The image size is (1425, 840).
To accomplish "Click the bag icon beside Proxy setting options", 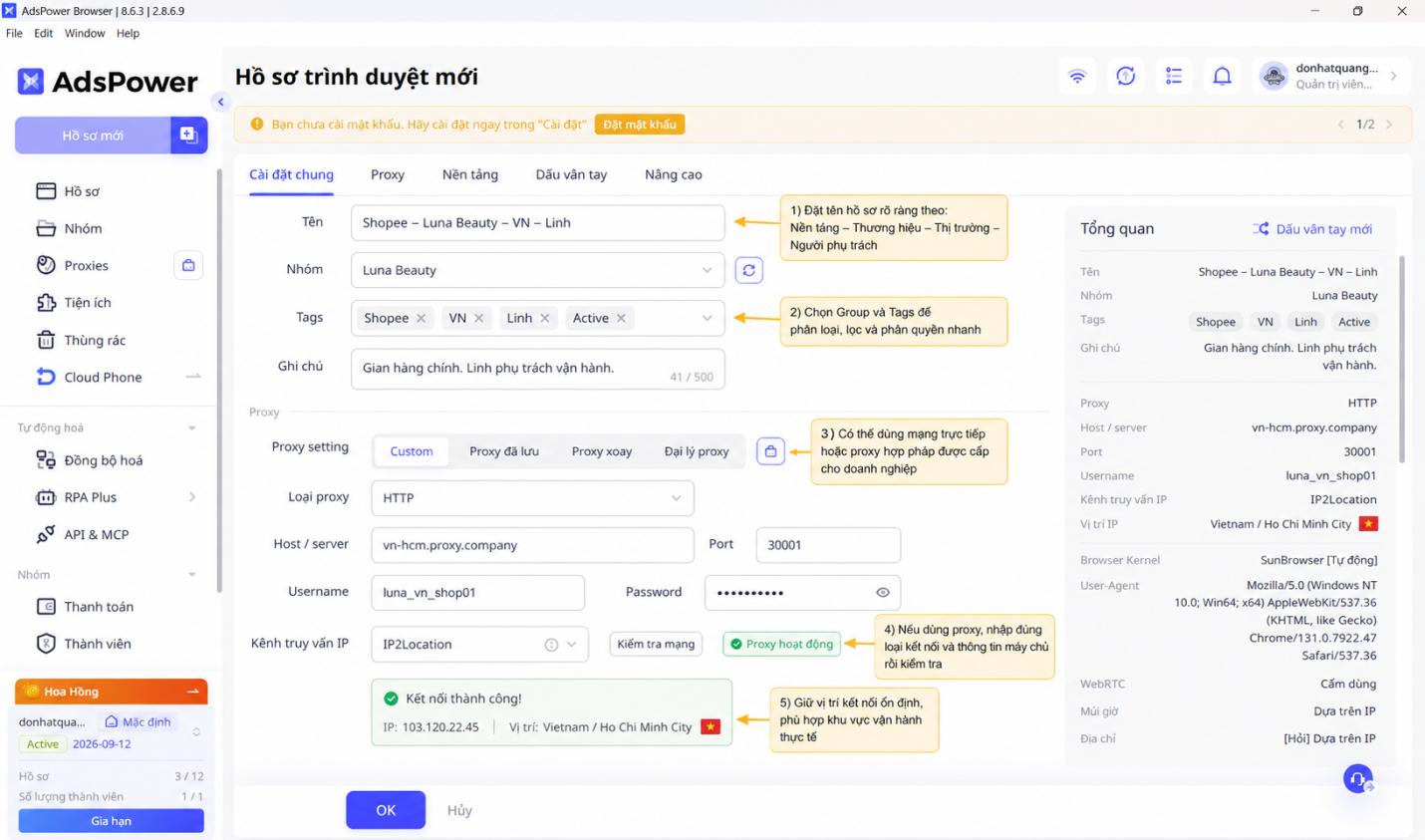I will [x=770, y=451].
